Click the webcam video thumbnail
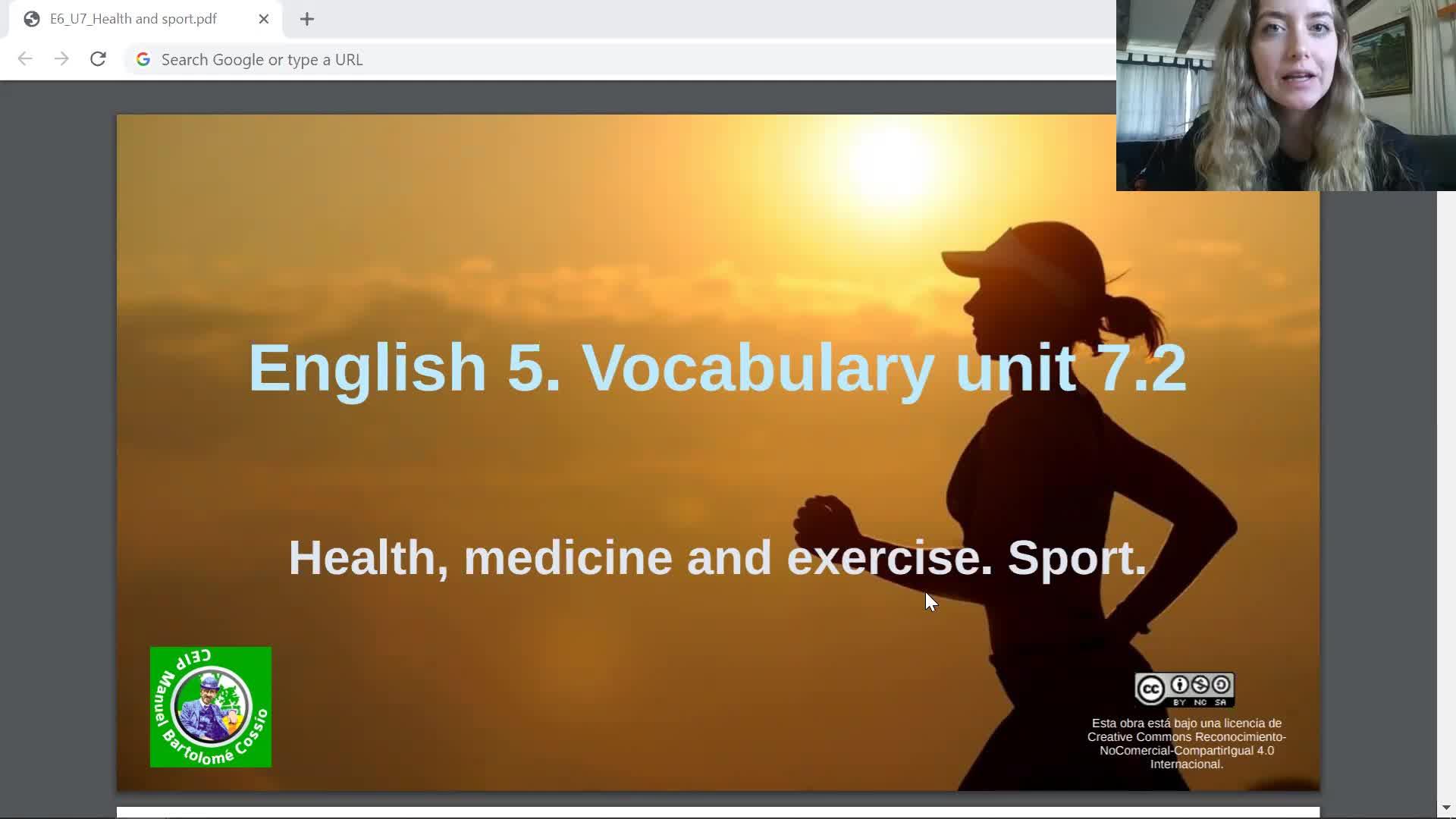This screenshot has height=819, width=1456. (1285, 95)
